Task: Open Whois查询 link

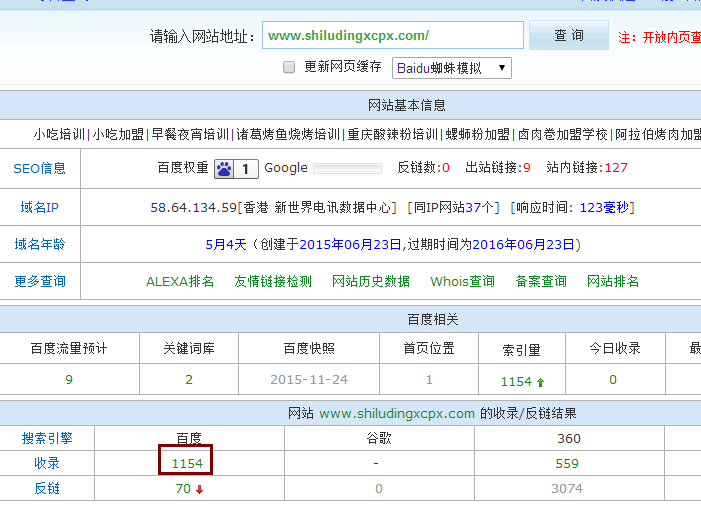Action: click(462, 281)
